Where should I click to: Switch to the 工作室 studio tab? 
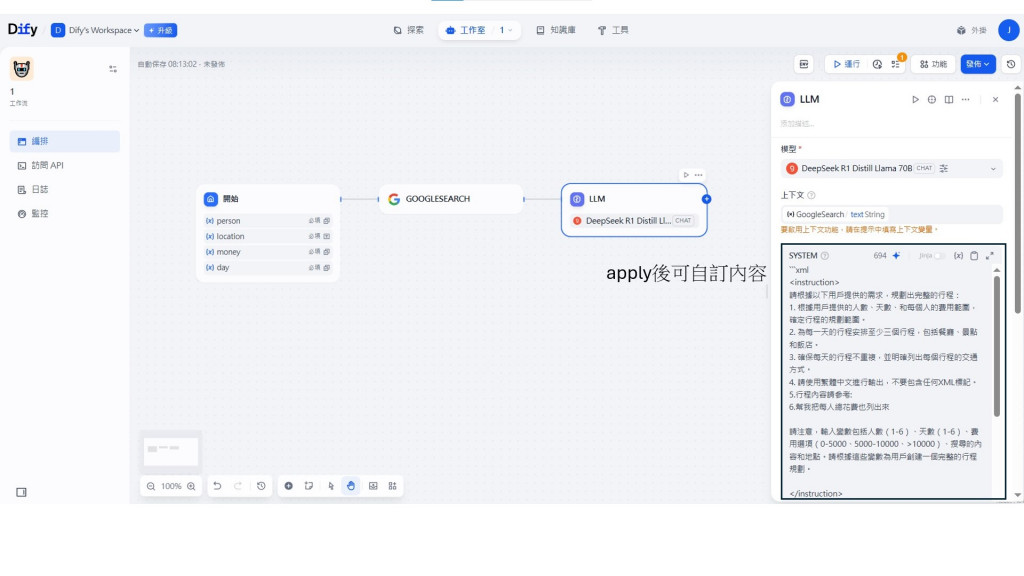coord(466,30)
